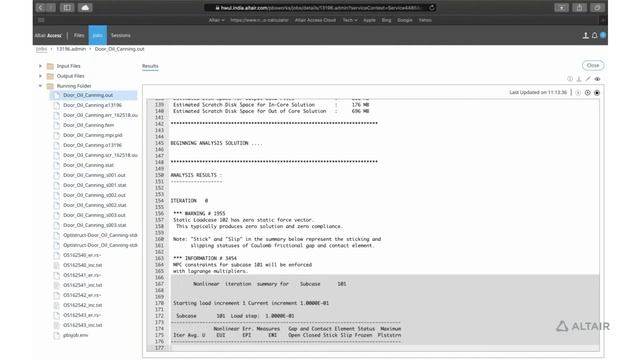Switch to the Files tab
This screenshot has height=360, width=640.
click(79, 36)
